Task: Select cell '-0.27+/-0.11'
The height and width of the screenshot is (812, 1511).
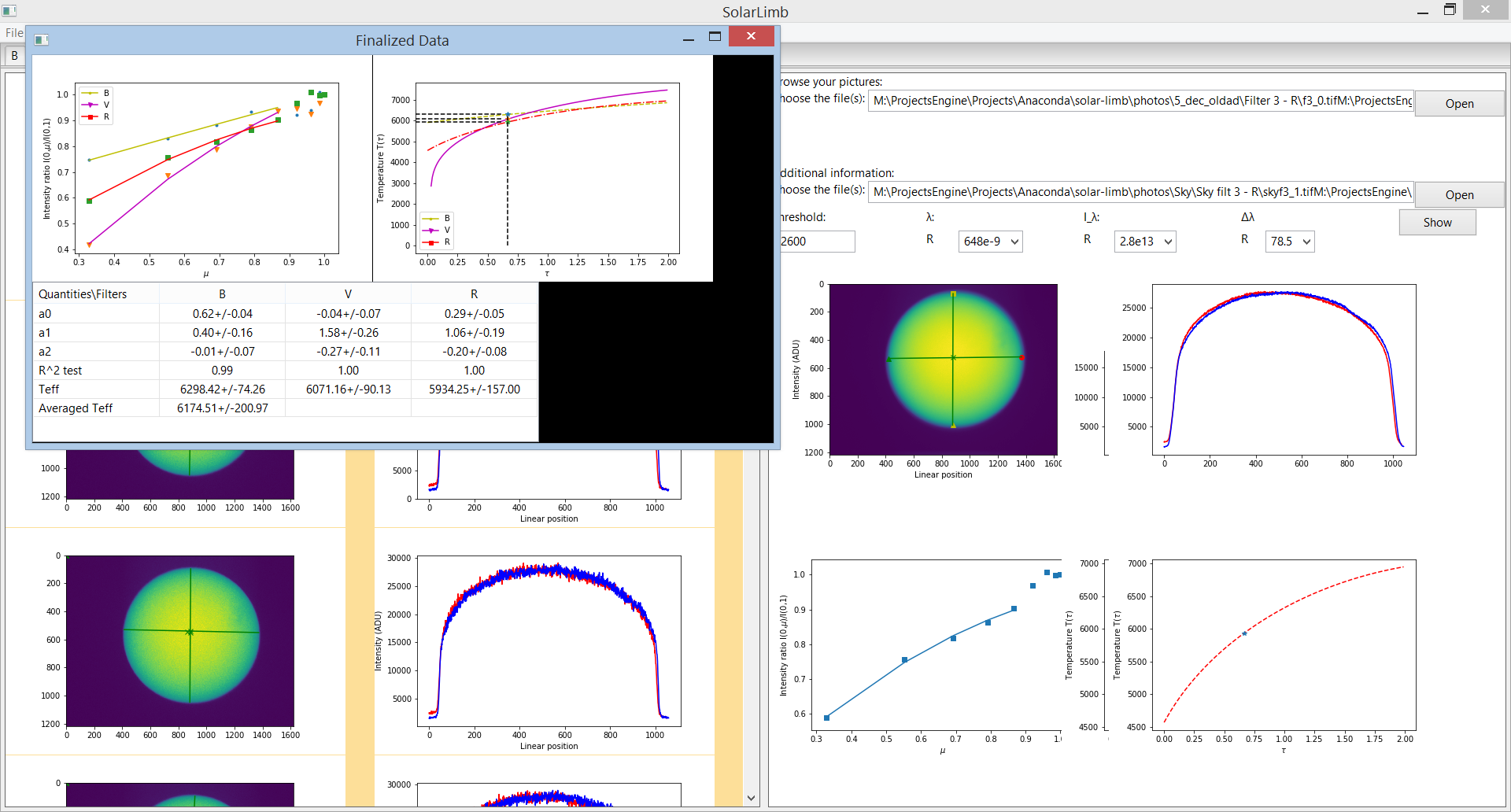Action: pyautogui.click(x=349, y=352)
